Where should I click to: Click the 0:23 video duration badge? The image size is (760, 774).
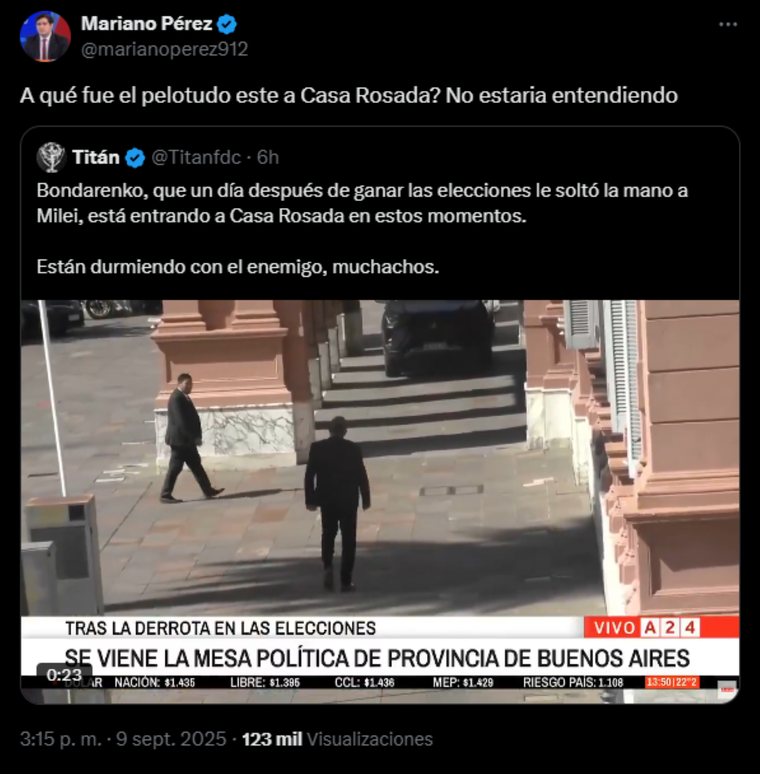click(x=64, y=674)
